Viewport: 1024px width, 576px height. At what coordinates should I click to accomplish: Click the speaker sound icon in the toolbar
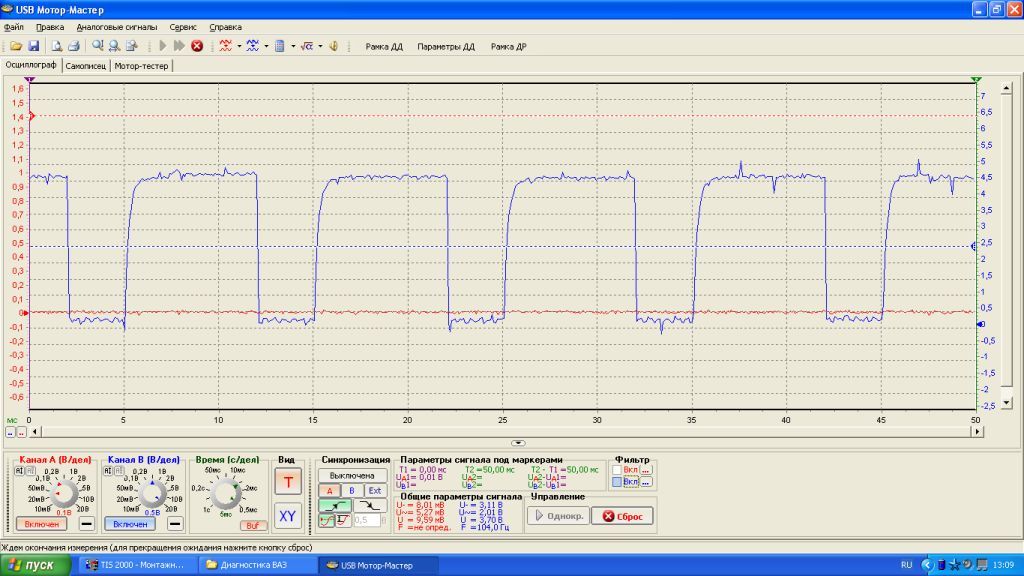tap(333, 46)
